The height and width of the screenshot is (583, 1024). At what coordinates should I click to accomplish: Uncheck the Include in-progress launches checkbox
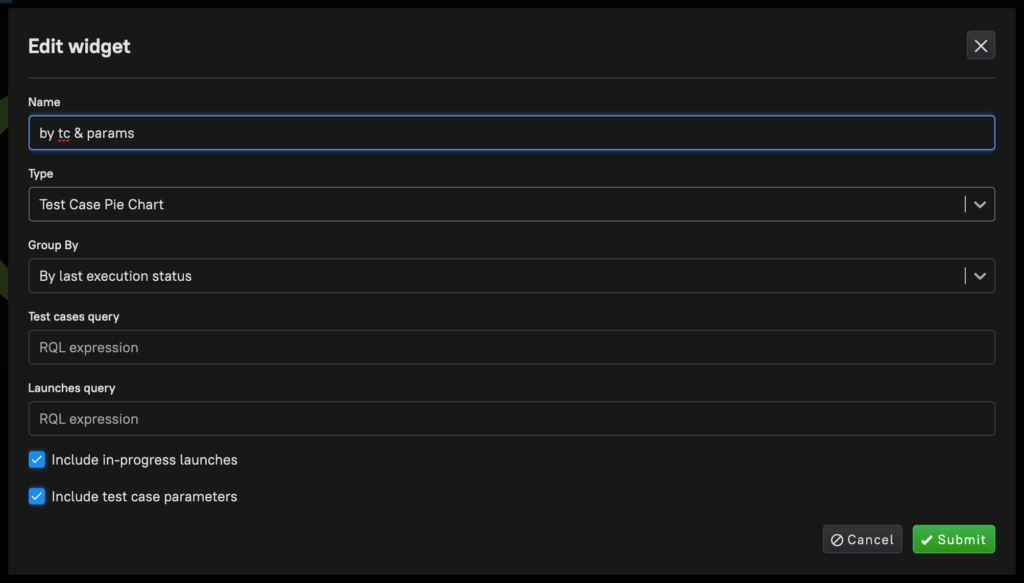point(37,460)
